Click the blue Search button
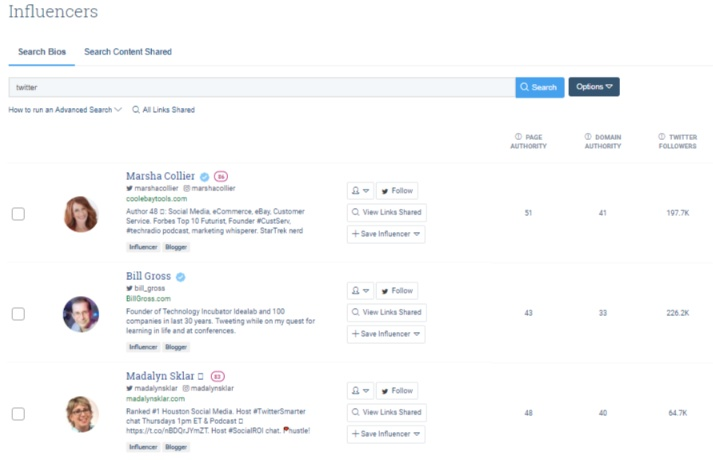Viewport: 713px width, 460px height. (540, 87)
